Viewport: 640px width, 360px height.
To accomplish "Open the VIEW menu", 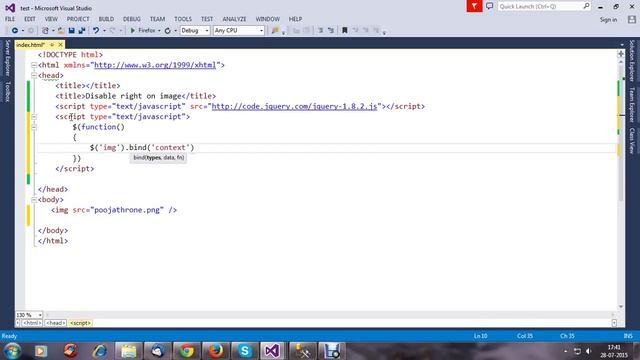I will coord(51,19).
